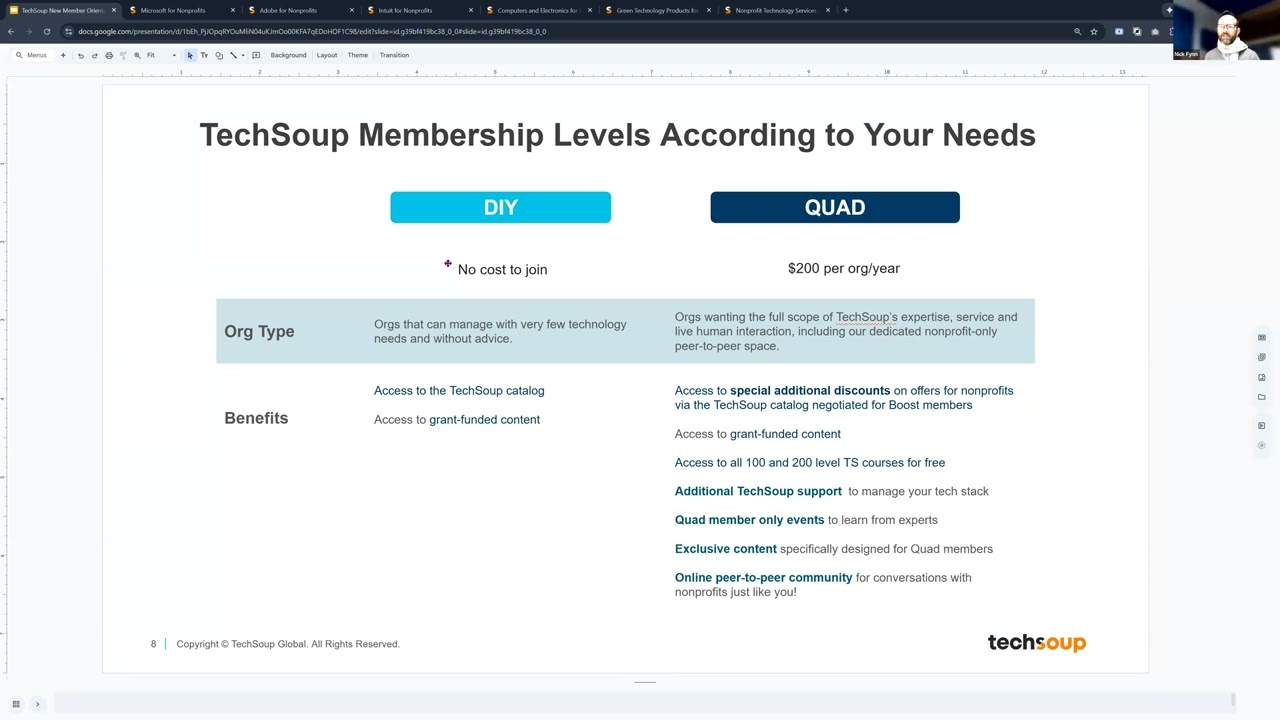Open the play-square icon in side panel

pos(1262,425)
